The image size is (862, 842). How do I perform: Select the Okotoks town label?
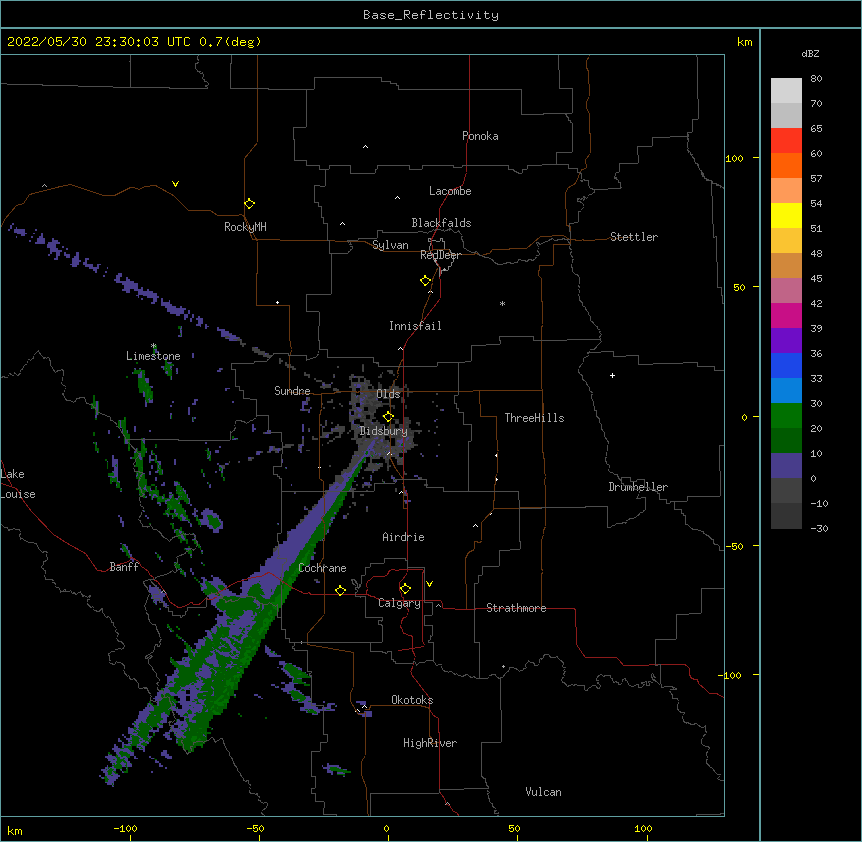point(412,700)
